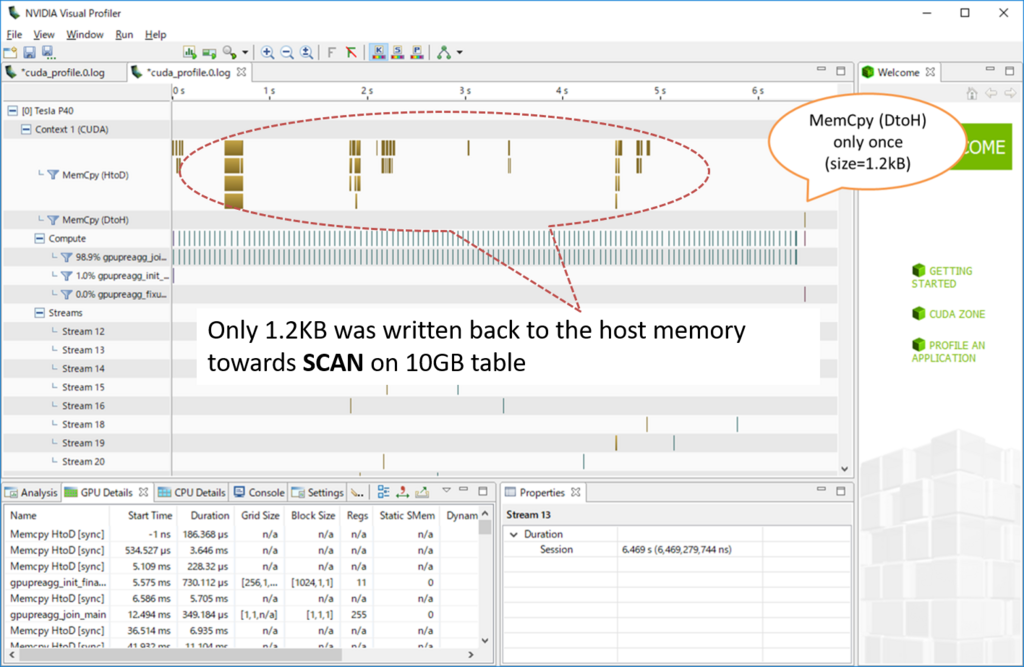The width and height of the screenshot is (1024, 667).
Task: Toggle filter funnel on MemCpy (DtoH) row
Action: click(53, 220)
